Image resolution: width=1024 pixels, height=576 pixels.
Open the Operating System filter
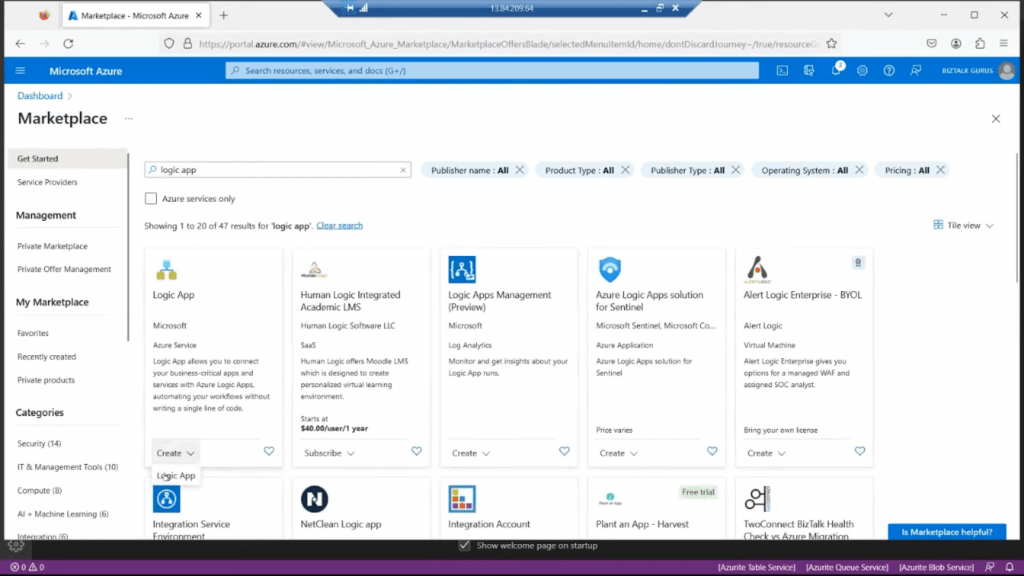pyautogui.click(x=805, y=170)
